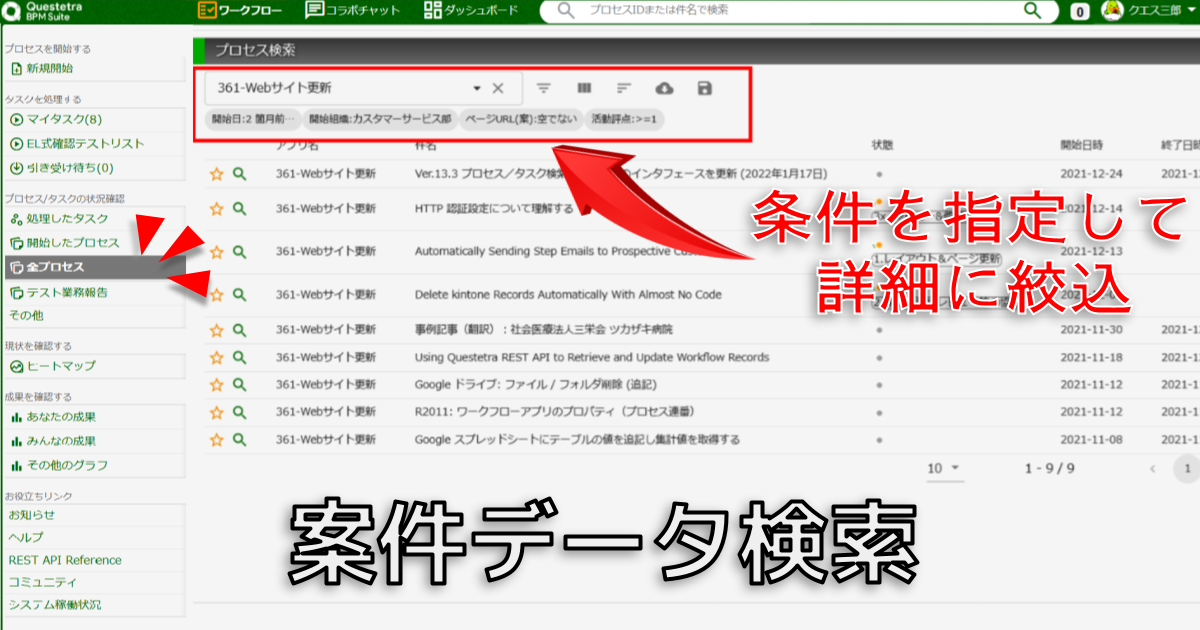This screenshot has width=1200, height=630.
Task: Select 全プロセス in the sidebar
Action: (93, 268)
